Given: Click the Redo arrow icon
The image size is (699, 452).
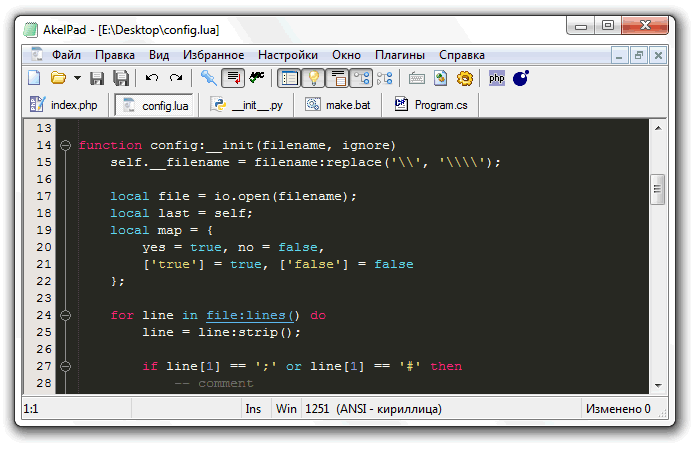Looking at the screenshot, I should tap(176, 78).
